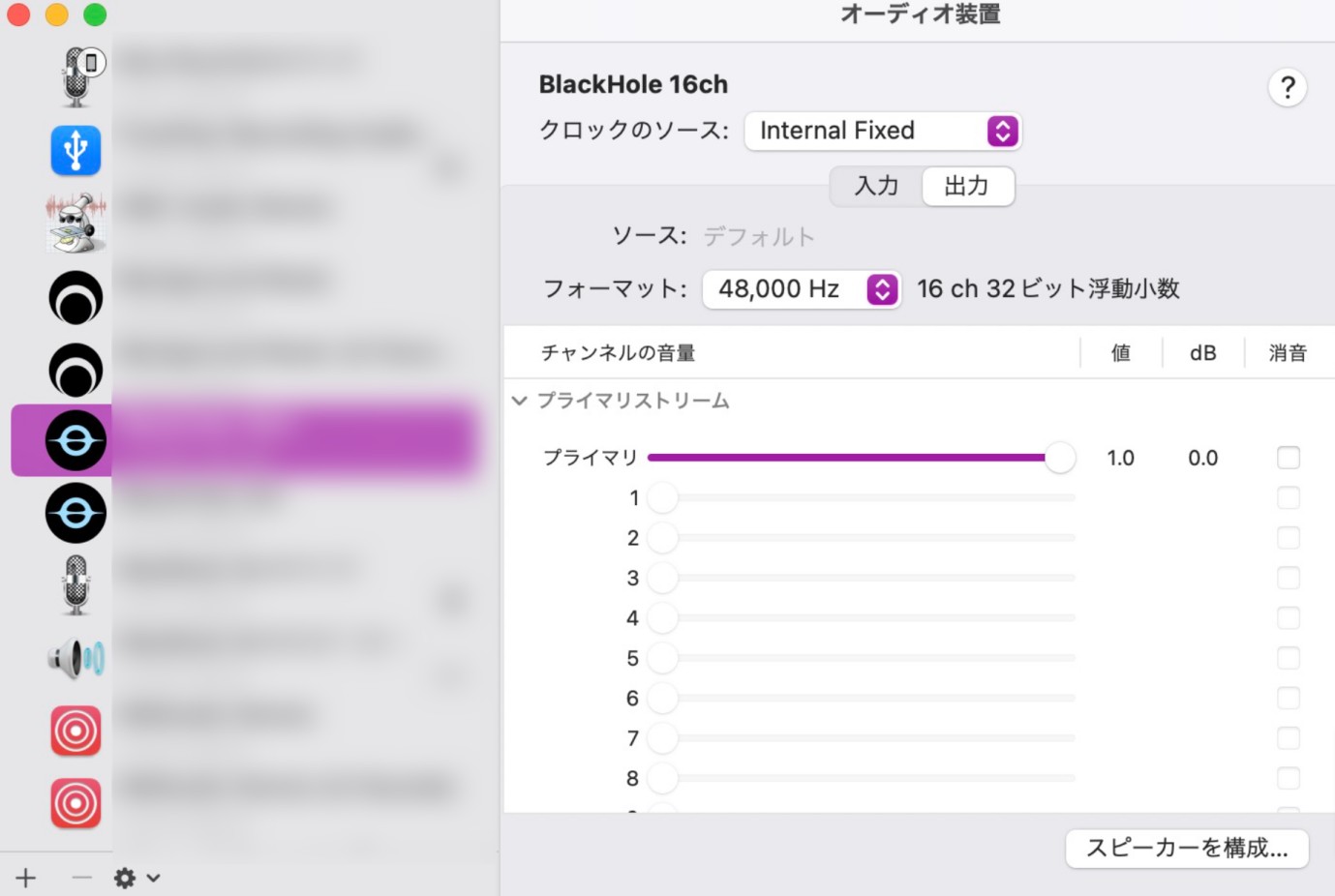The width and height of the screenshot is (1335, 896).
Task: Click the plus button to add a device
Action: tap(26, 878)
